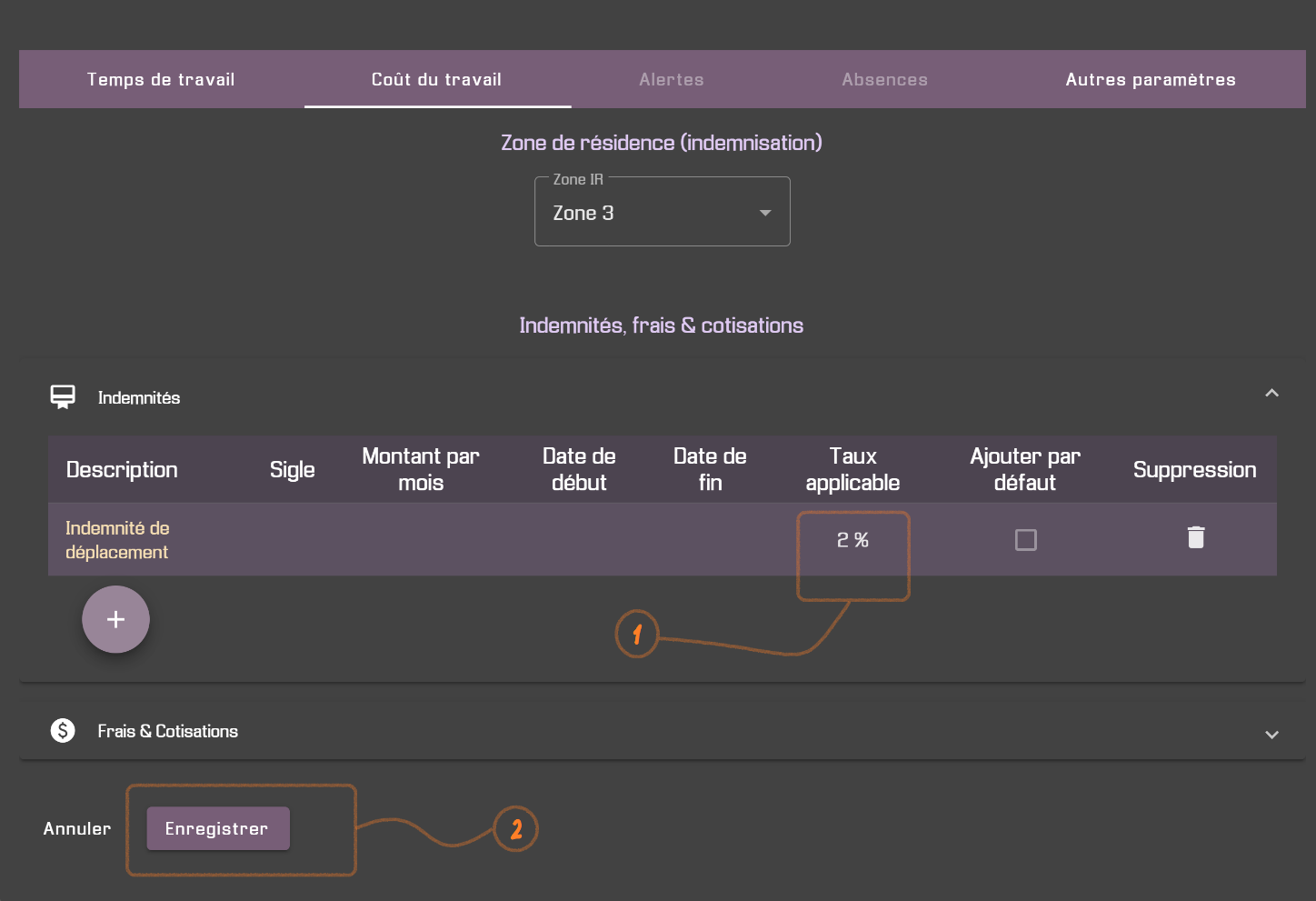Click the Indemnités, frais & cotisations heading
Image resolution: width=1316 pixels, height=901 pixels.
click(662, 325)
